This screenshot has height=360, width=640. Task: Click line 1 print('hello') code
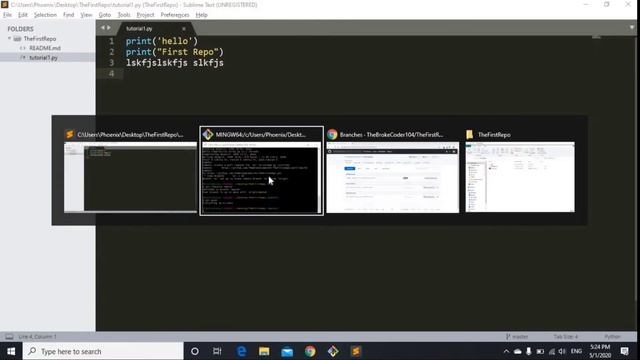click(162, 41)
